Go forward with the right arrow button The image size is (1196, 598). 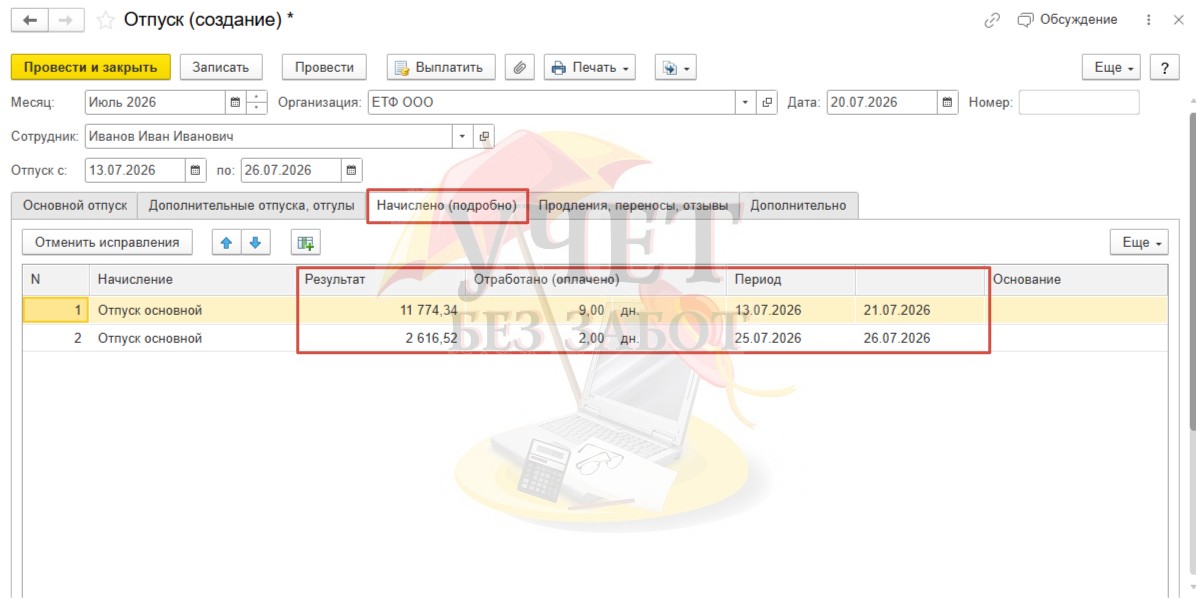click(x=66, y=21)
